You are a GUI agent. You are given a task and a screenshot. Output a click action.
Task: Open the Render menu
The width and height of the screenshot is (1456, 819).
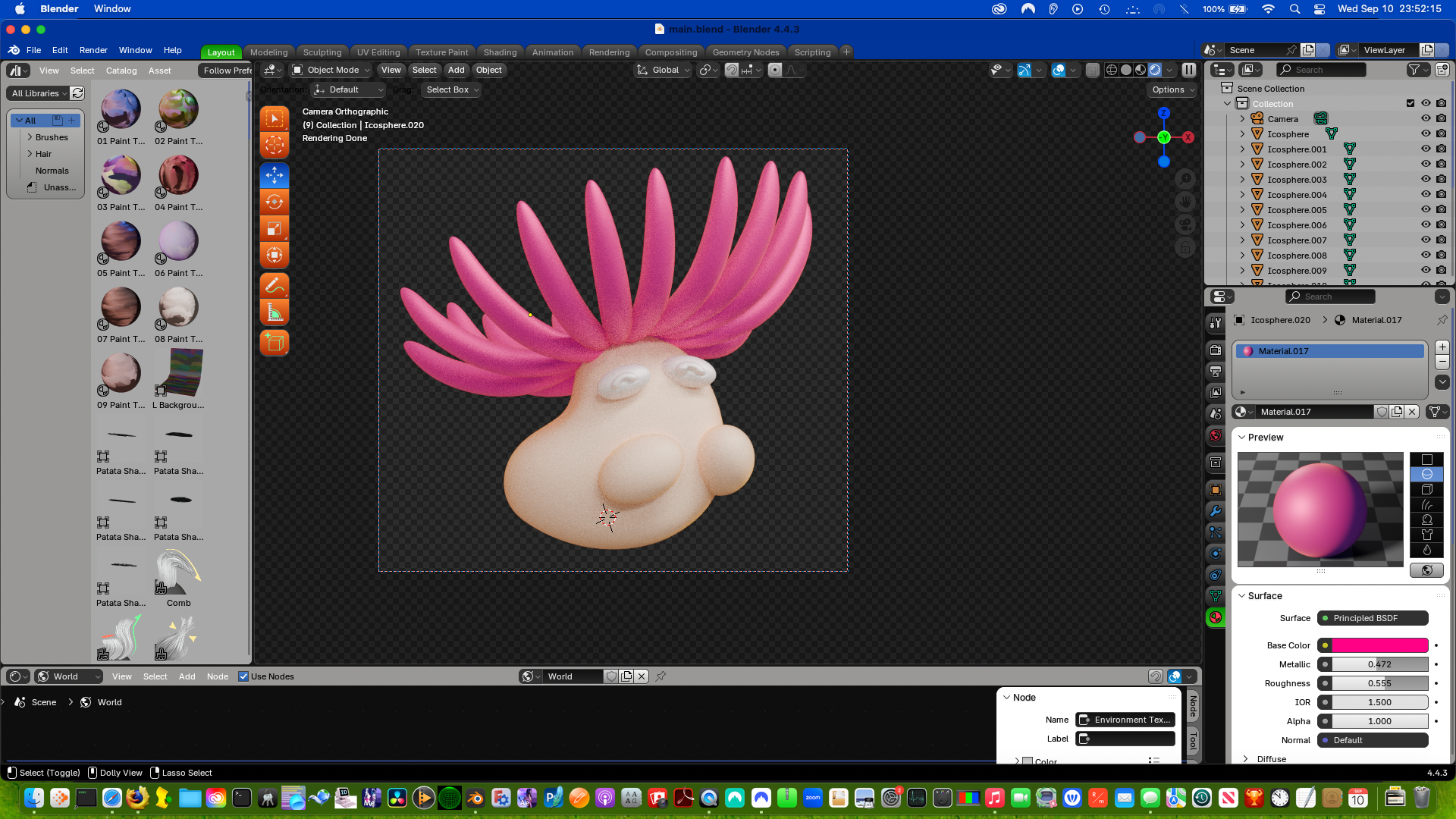[93, 50]
